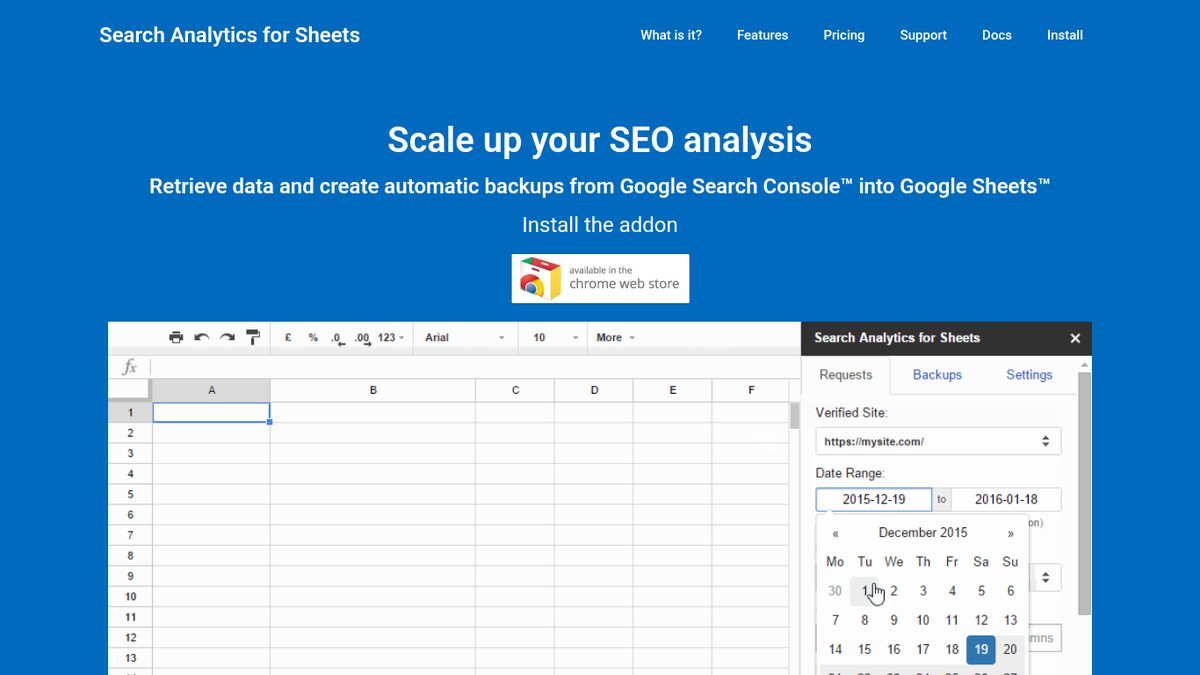
Task: Select row 1 header
Action: (x=130, y=412)
